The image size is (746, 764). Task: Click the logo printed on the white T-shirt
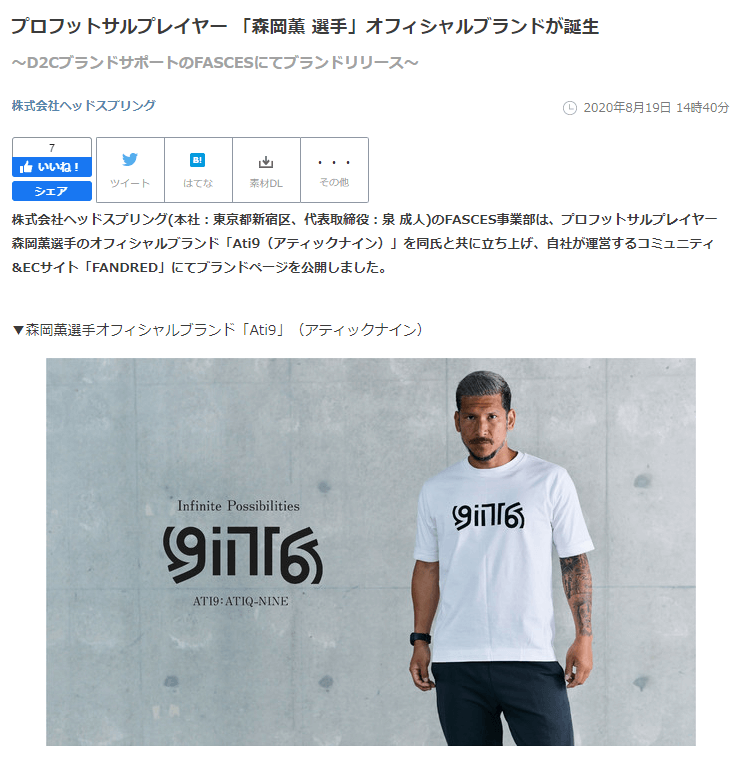pyautogui.click(x=488, y=516)
